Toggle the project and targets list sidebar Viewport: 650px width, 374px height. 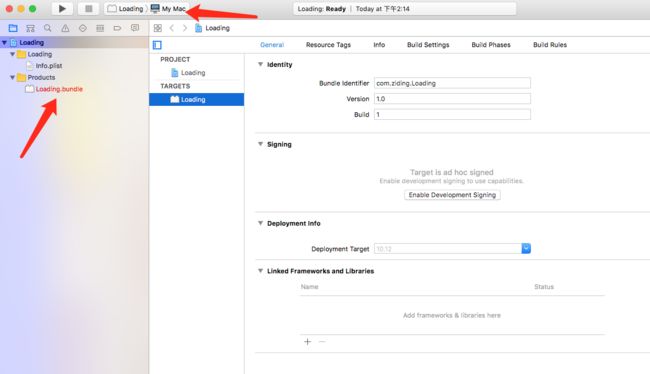pos(157,45)
